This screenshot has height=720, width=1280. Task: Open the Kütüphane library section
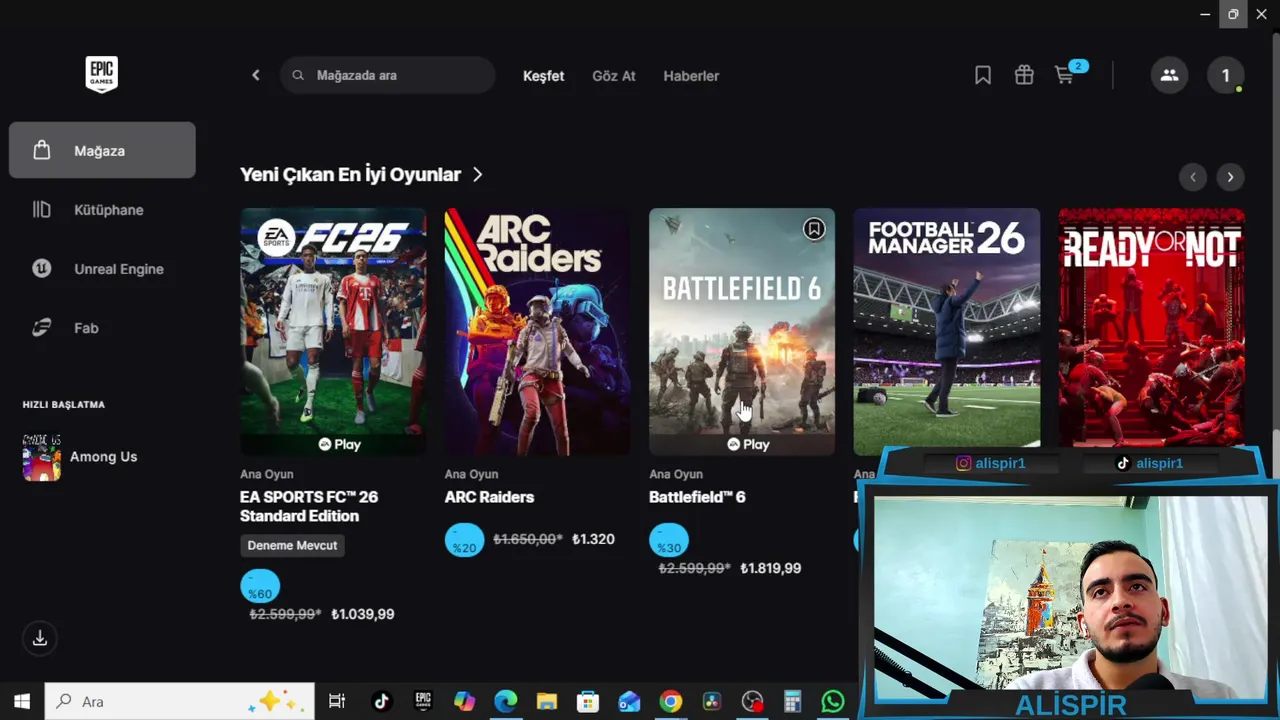tap(102, 210)
